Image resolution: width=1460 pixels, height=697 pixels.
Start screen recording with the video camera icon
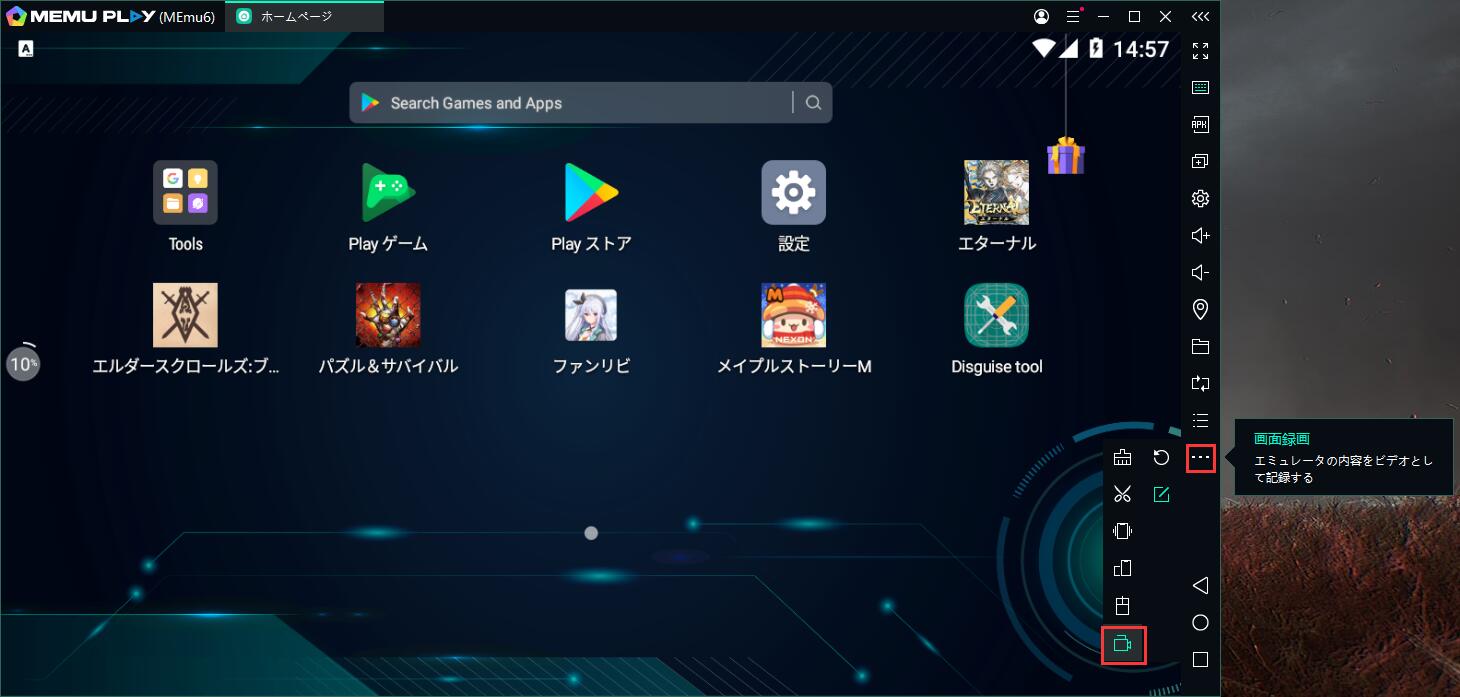[1122, 645]
